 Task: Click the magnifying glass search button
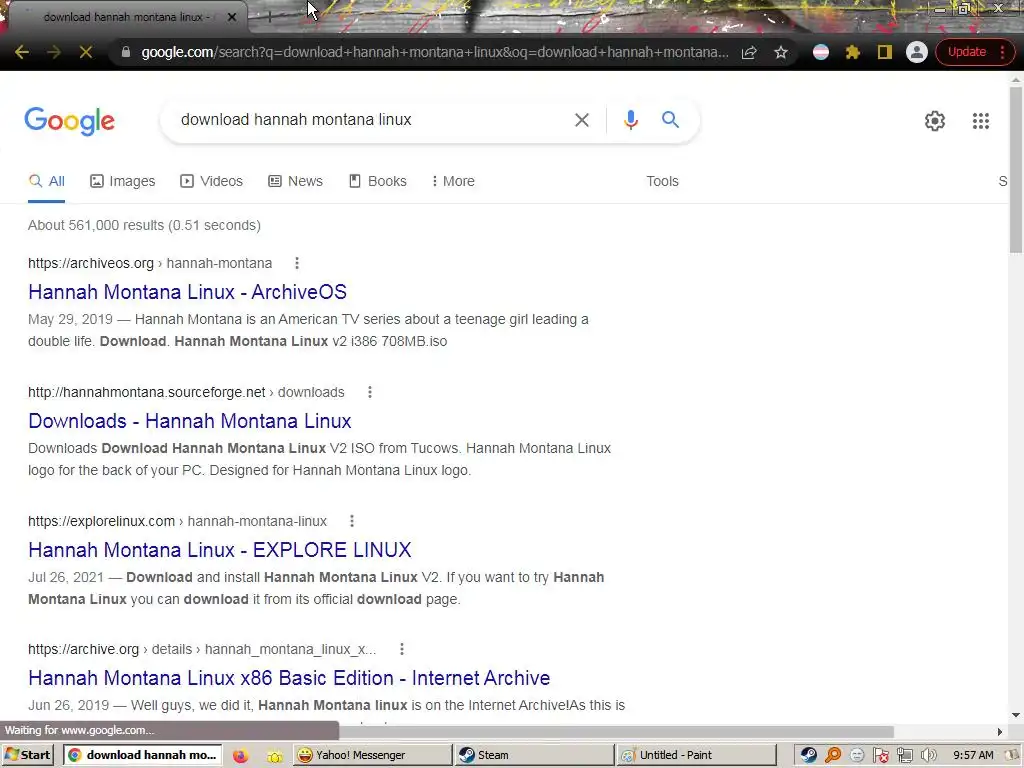point(670,120)
